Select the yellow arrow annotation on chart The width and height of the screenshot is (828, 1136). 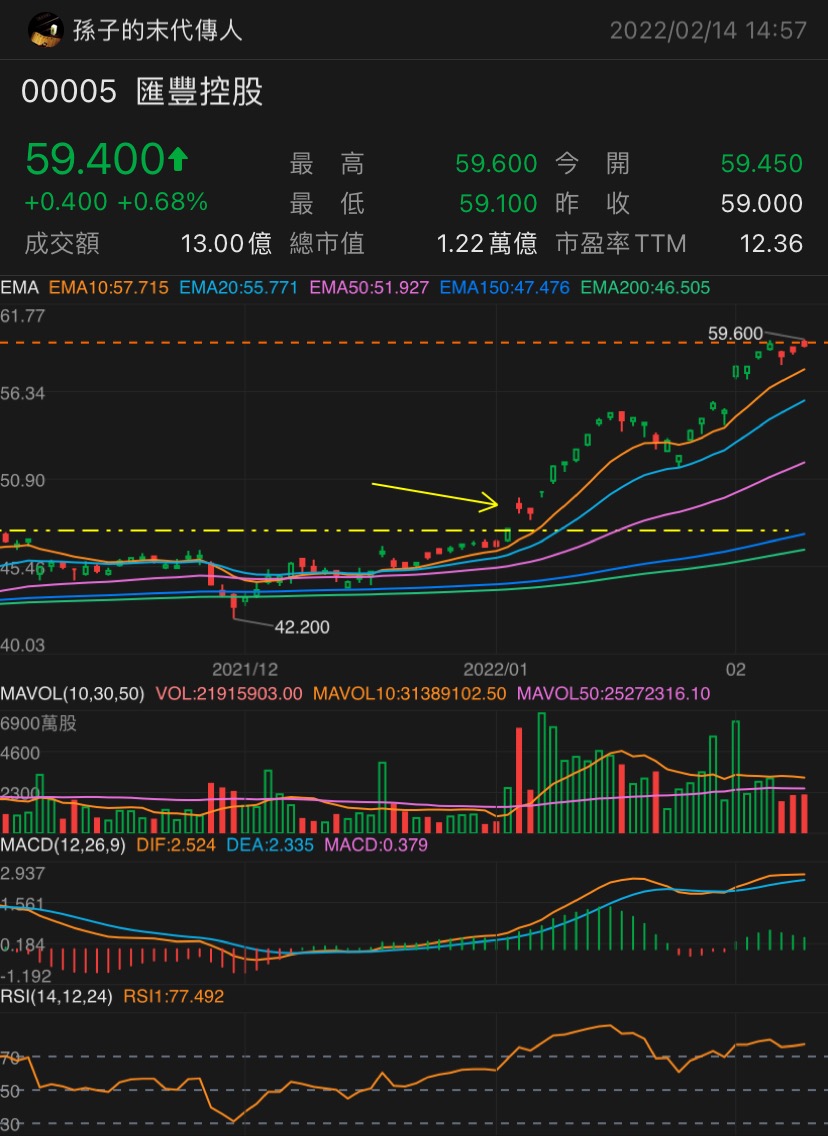[x=435, y=497]
